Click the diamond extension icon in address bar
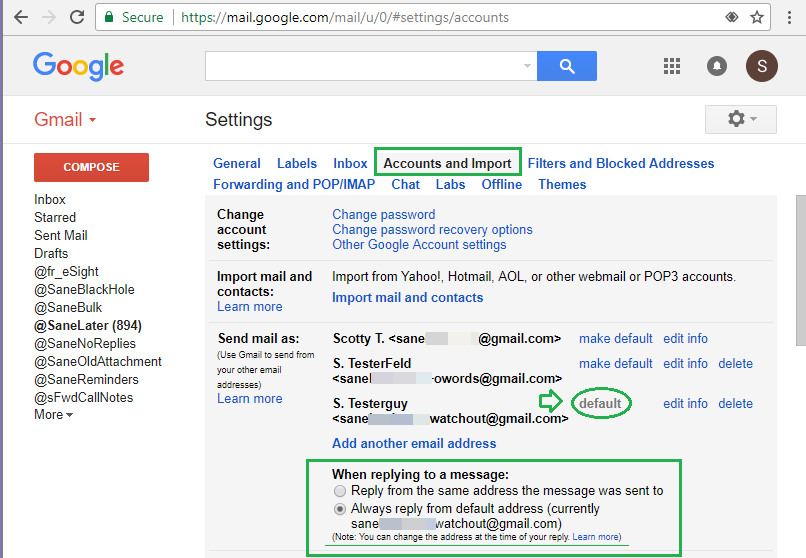806x558 pixels. (x=731, y=17)
